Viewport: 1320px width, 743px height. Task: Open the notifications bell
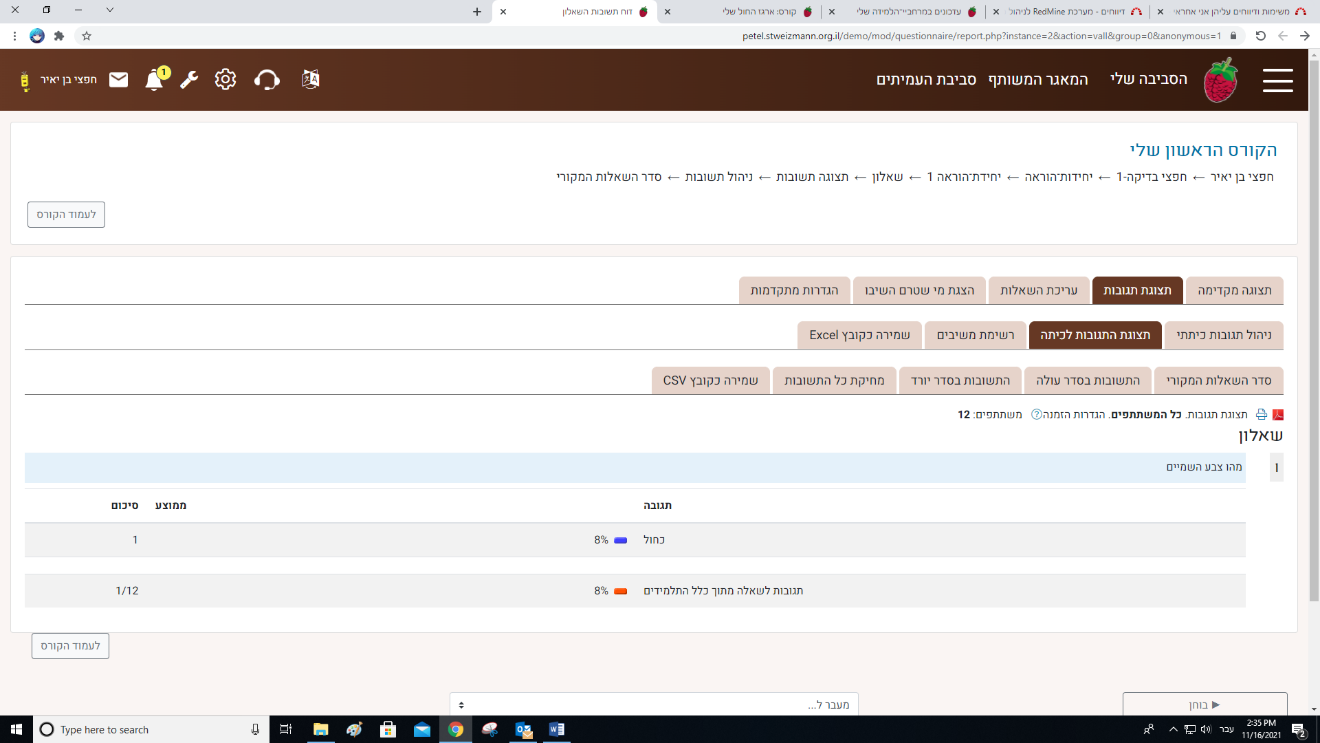coord(154,80)
